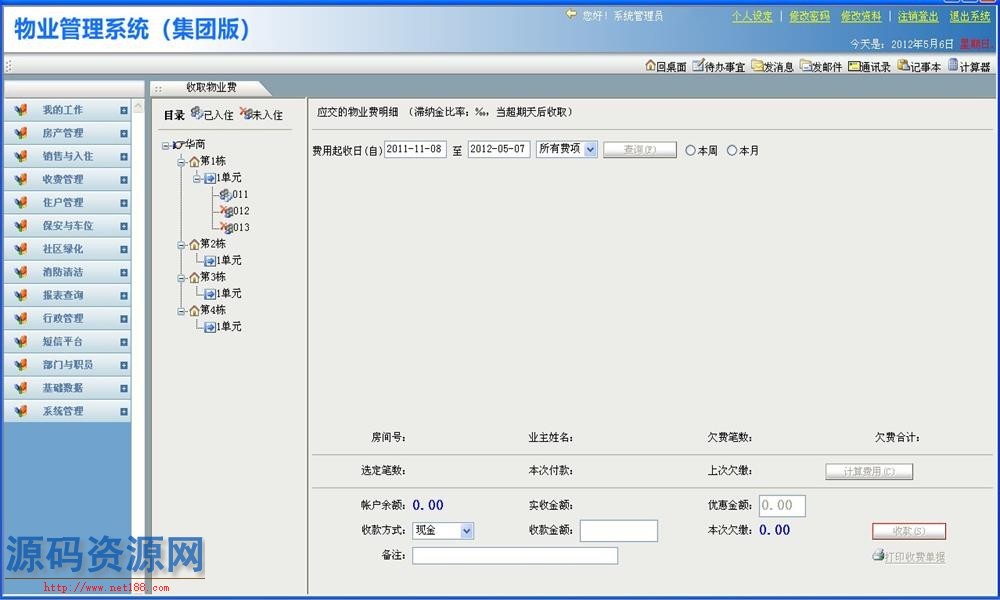Open the 修改密码 link
The width and height of the screenshot is (1000, 600).
point(809,16)
